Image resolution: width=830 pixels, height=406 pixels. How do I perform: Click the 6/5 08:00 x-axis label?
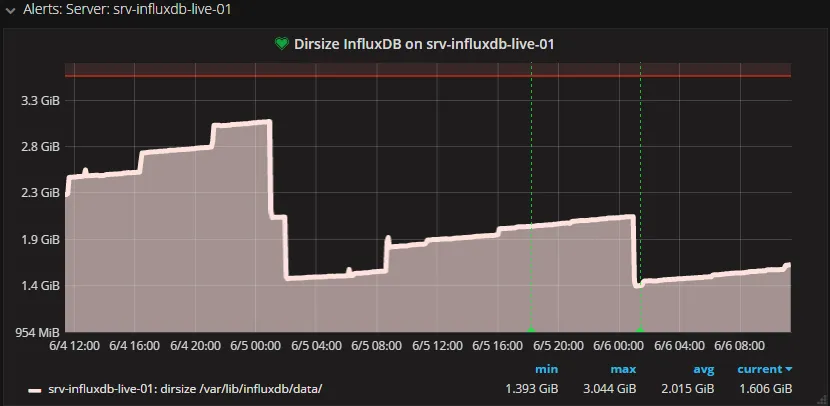pos(376,346)
